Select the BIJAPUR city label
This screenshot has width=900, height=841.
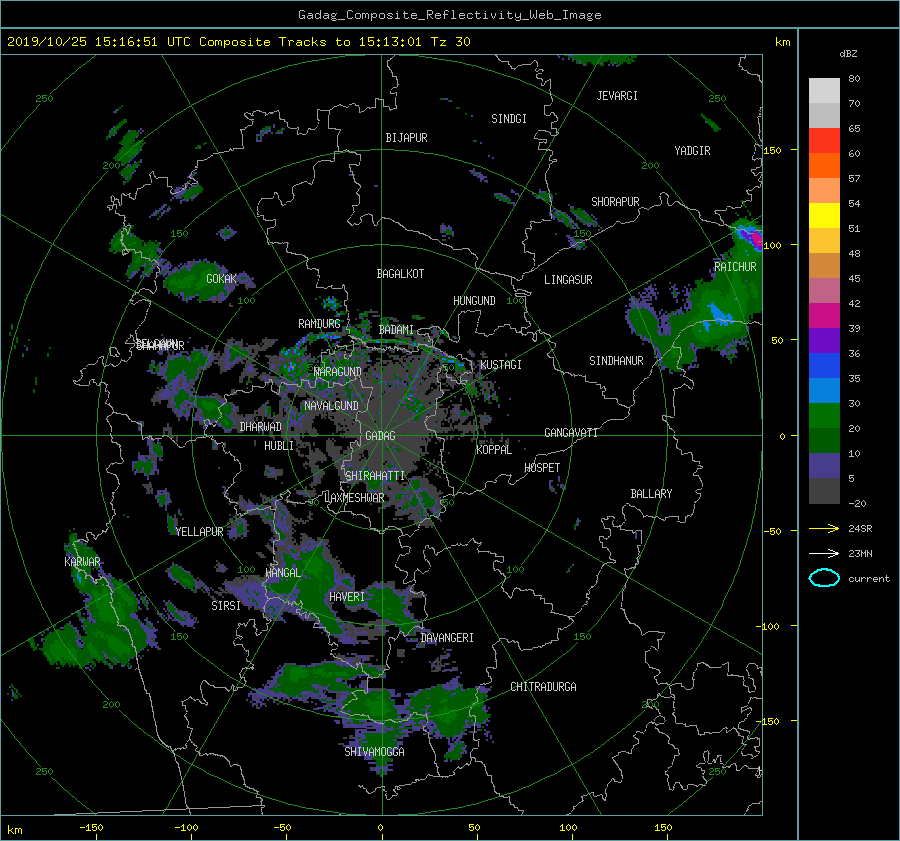point(406,138)
